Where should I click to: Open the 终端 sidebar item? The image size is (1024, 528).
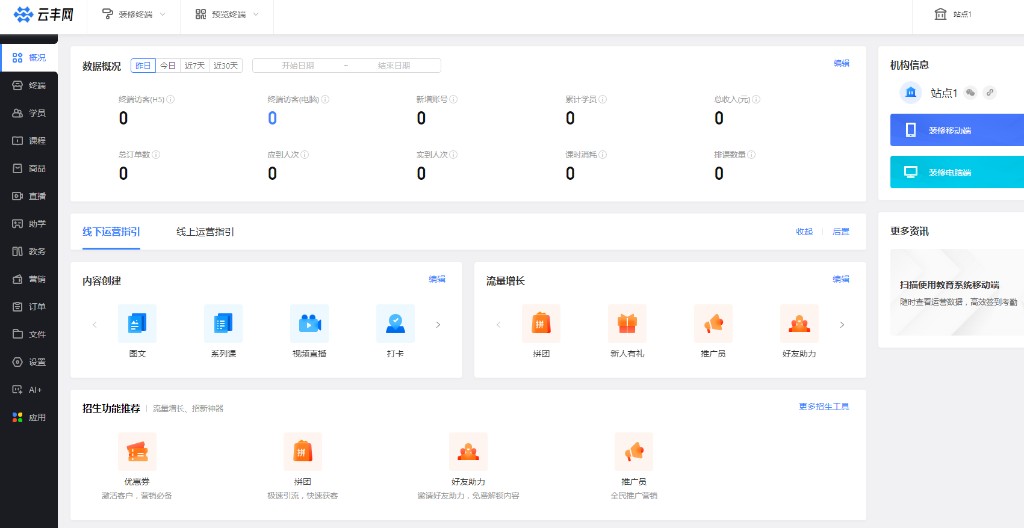[29, 86]
